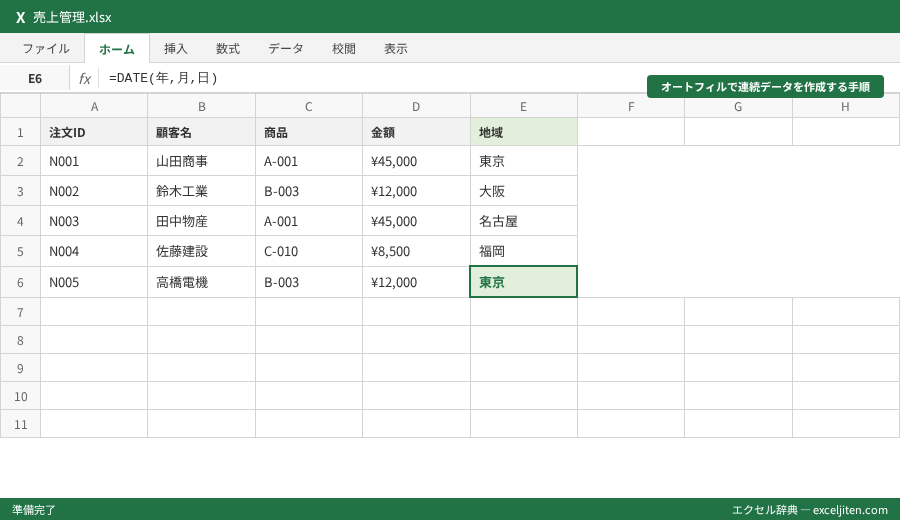Switch to the データ tab
The width and height of the screenshot is (900, 520).
click(x=285, y=49)
